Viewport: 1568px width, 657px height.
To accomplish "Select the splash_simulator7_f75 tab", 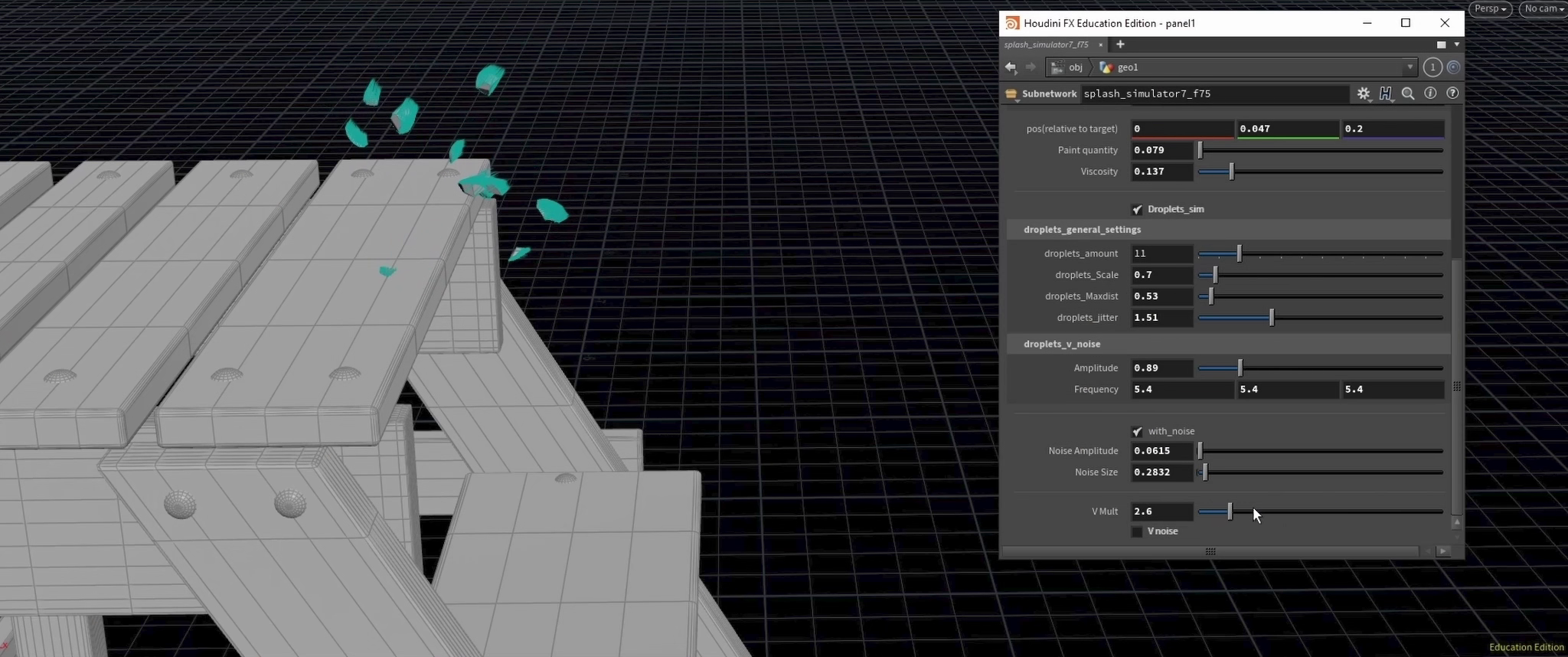I will [x=1046, y=44].
